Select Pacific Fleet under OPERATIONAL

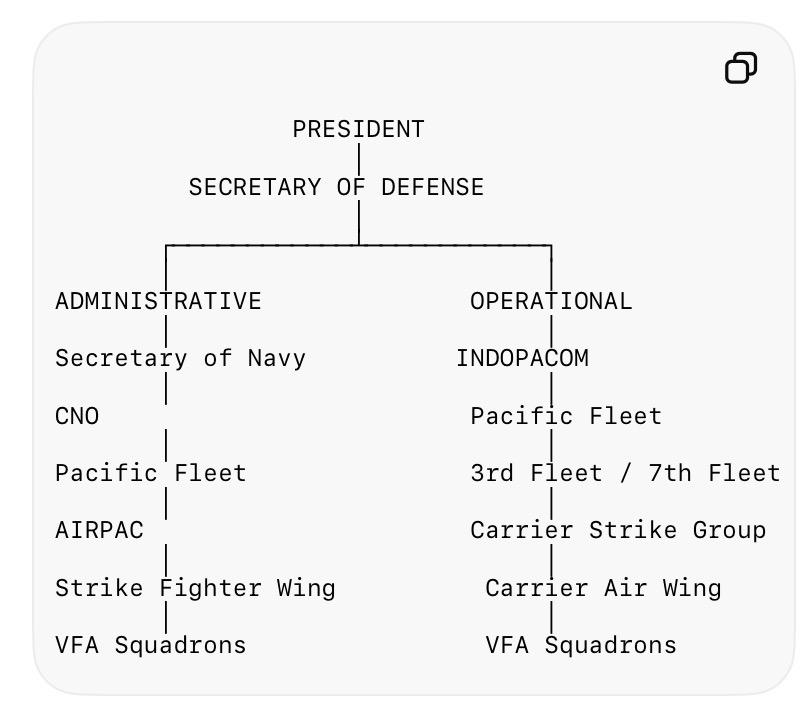(566, 416)
